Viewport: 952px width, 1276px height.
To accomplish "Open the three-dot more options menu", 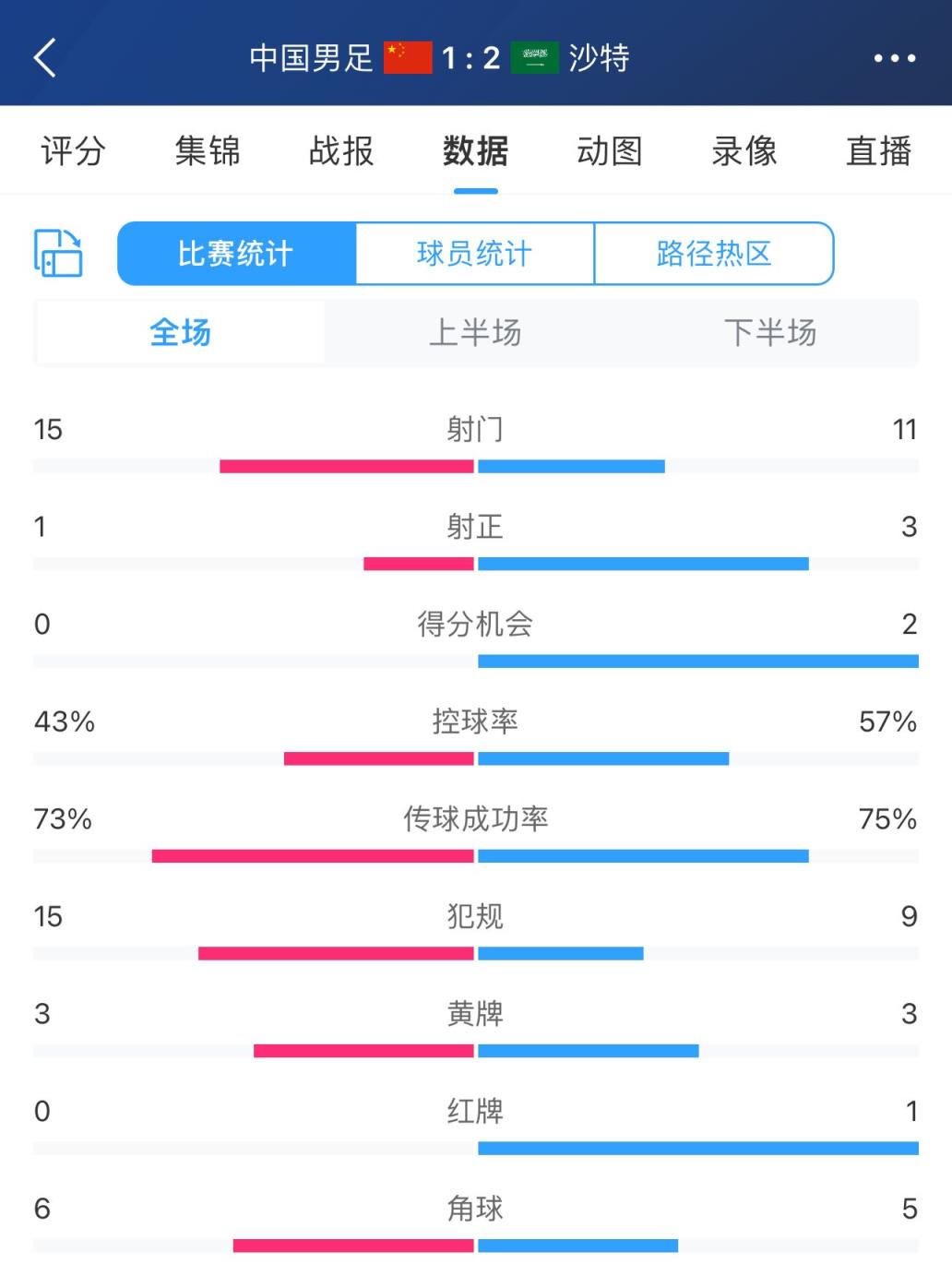I will (x=894, y=58).
